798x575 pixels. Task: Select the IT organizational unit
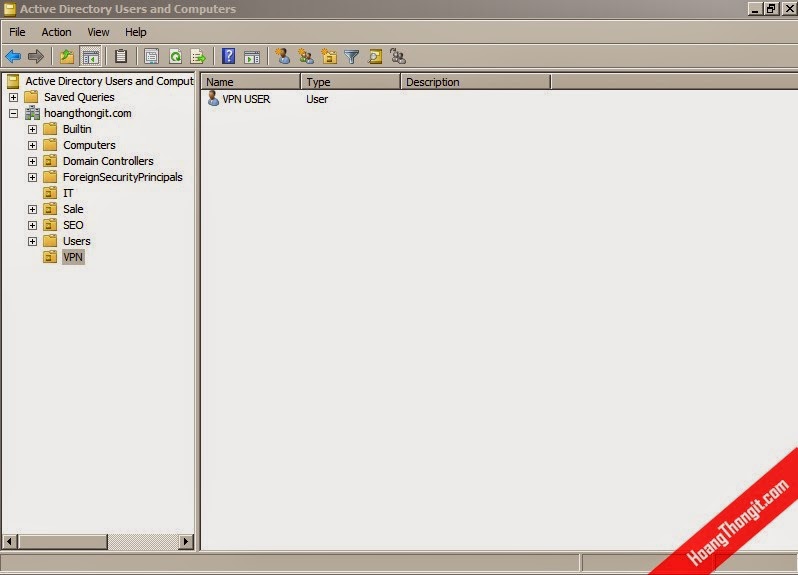(68, 193)
